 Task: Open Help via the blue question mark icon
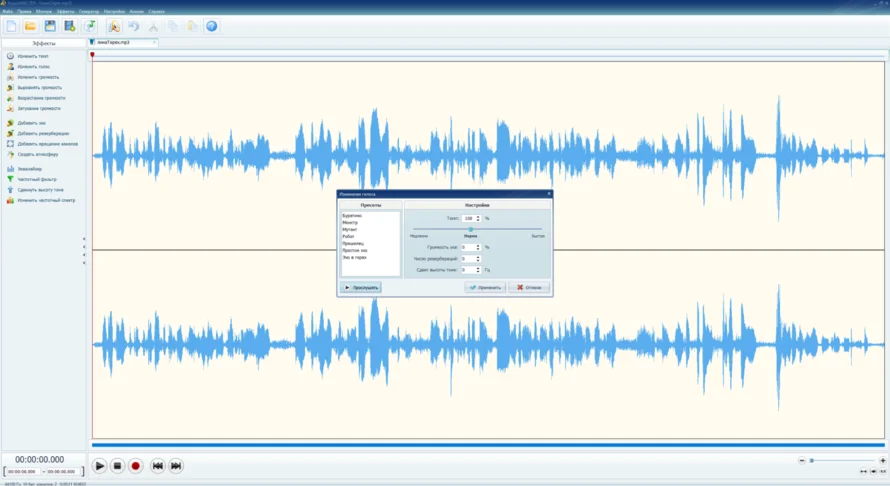click(211, 26)
